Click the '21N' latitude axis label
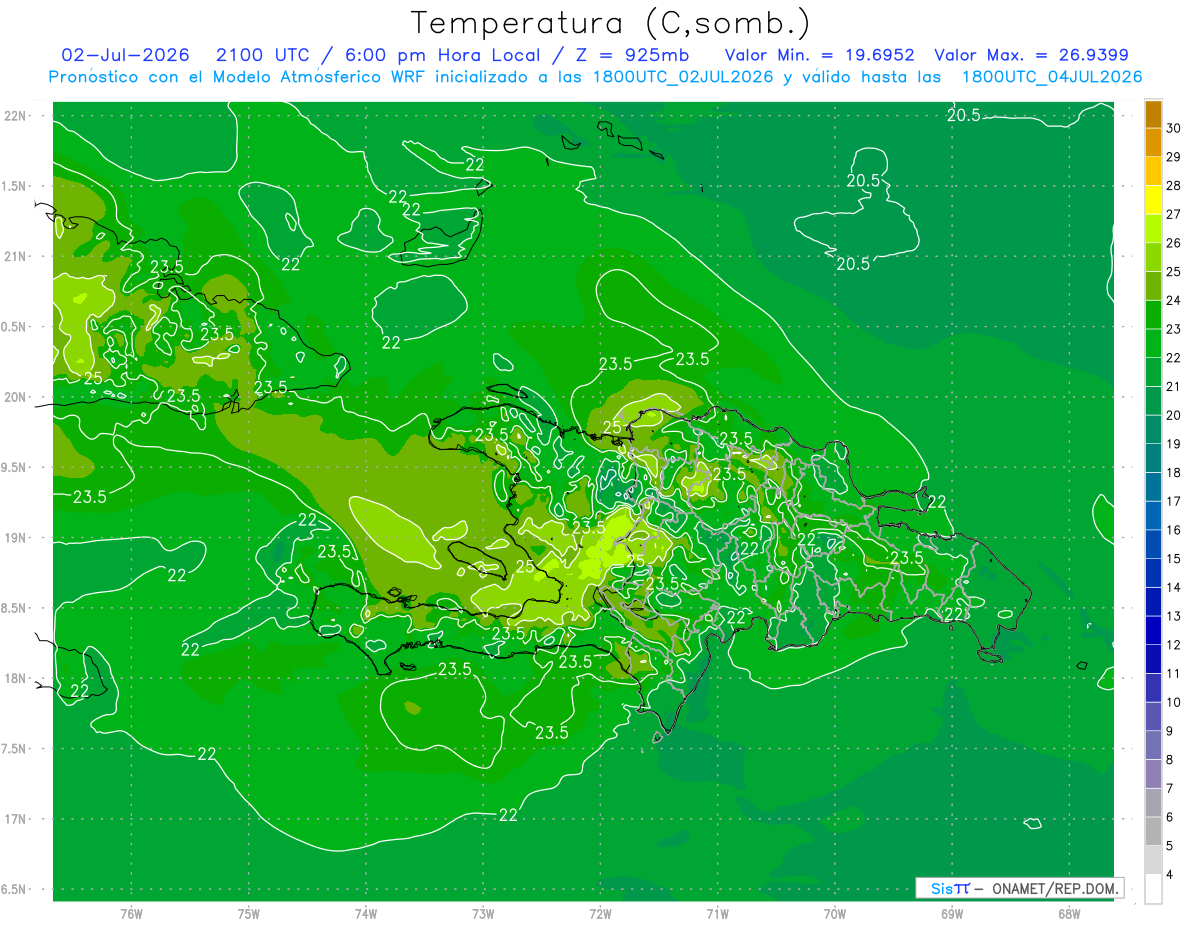 point(16,256)
